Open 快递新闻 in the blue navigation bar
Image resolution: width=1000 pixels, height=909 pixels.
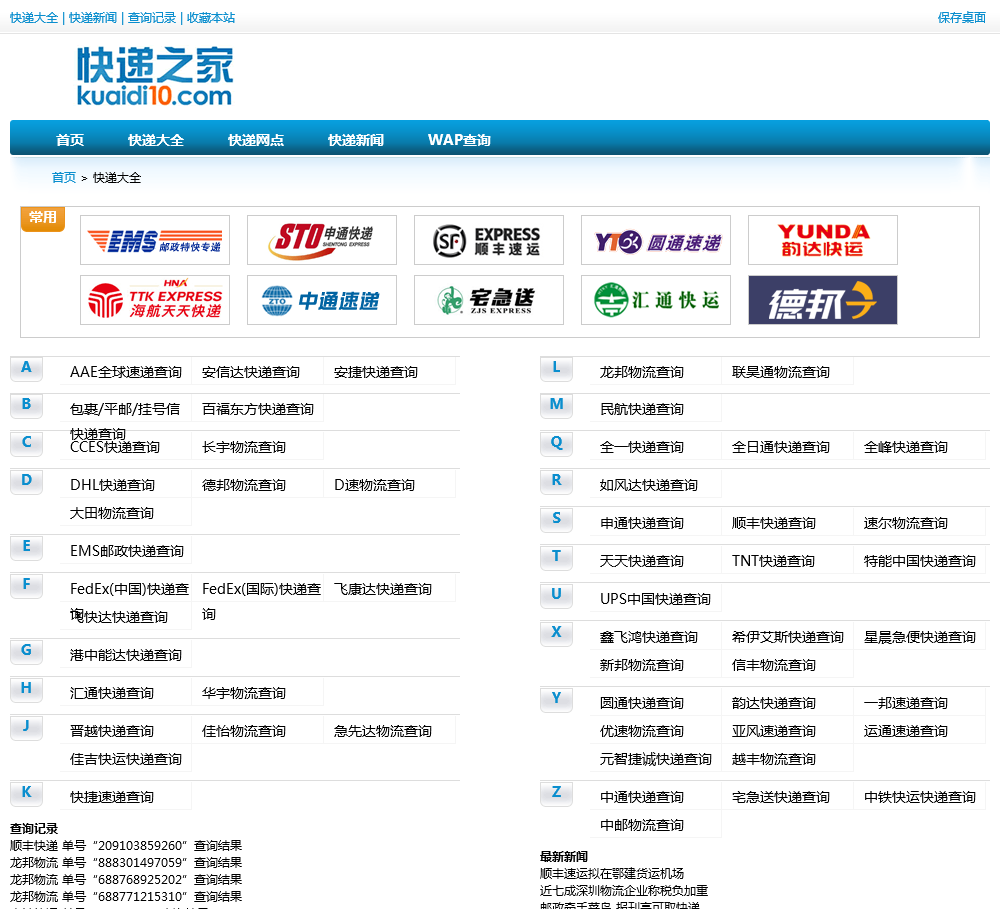tap(356, 140)
